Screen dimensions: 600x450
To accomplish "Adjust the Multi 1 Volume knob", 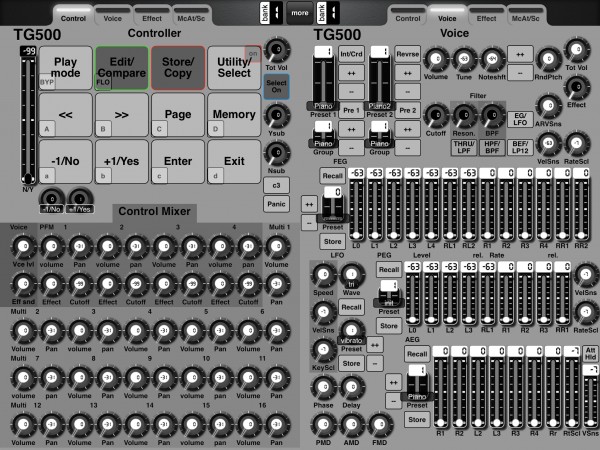I will coord(276,247).
